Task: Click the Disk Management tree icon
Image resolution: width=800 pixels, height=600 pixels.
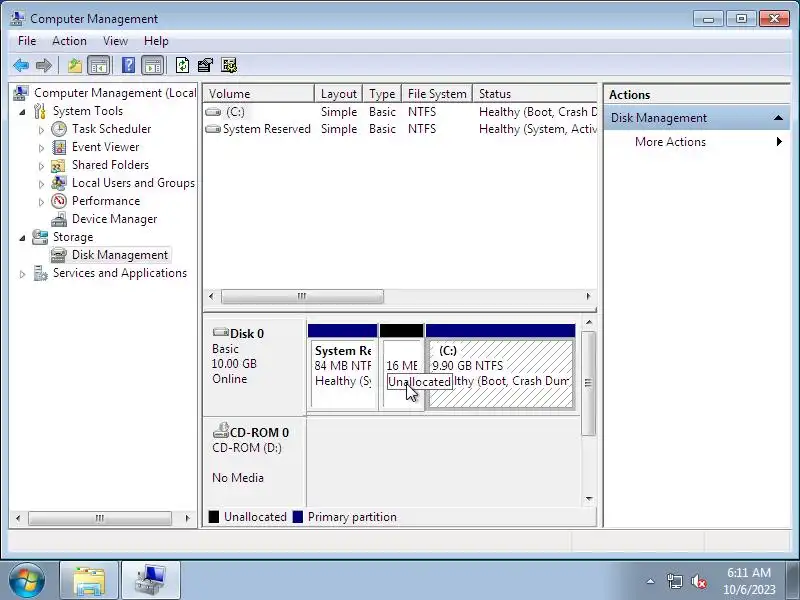Action: (59, 255)
